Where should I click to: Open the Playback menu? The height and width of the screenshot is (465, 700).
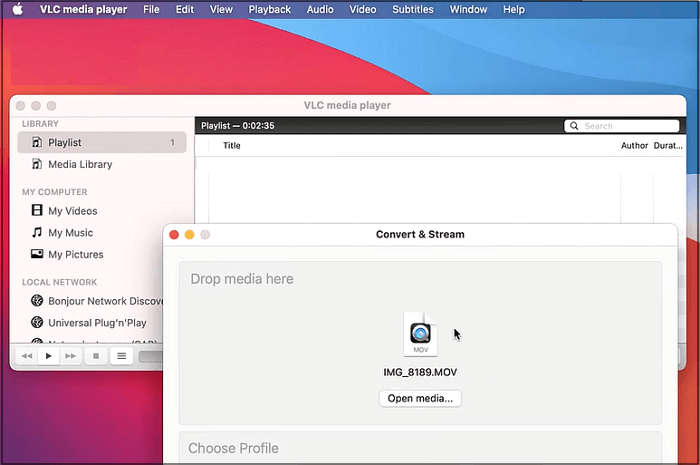(x=269, y=9)
